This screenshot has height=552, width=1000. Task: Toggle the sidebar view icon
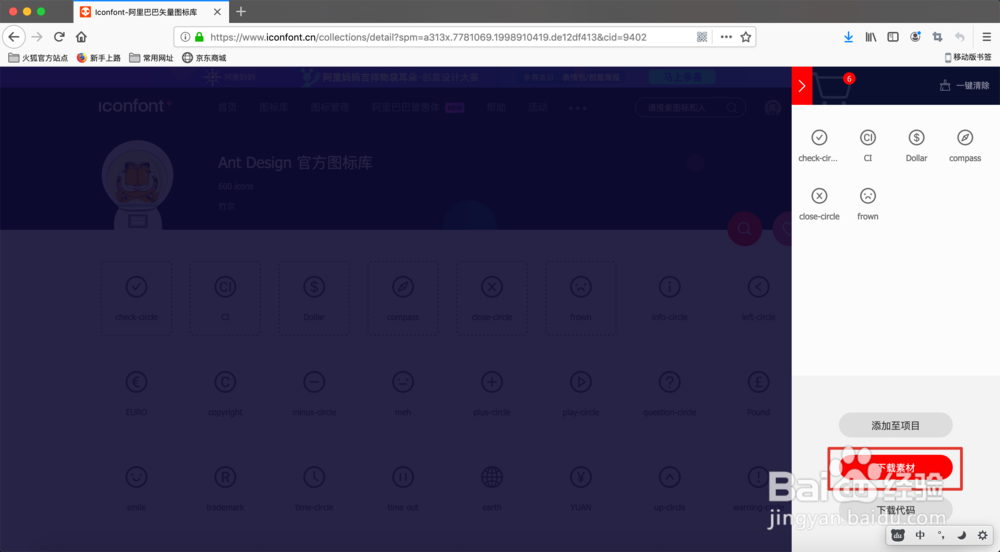pyautogui.click(x=893, y=37)
